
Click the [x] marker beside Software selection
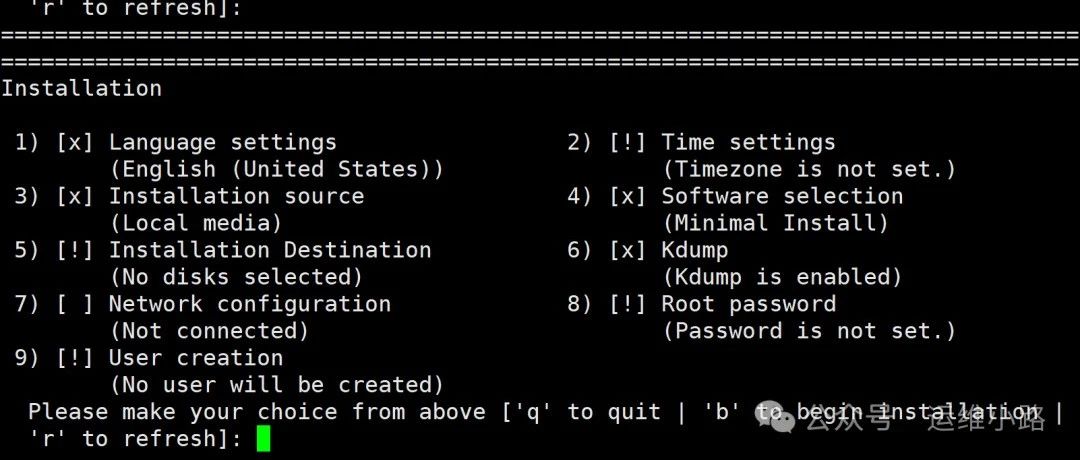click(x=627, y=196)
